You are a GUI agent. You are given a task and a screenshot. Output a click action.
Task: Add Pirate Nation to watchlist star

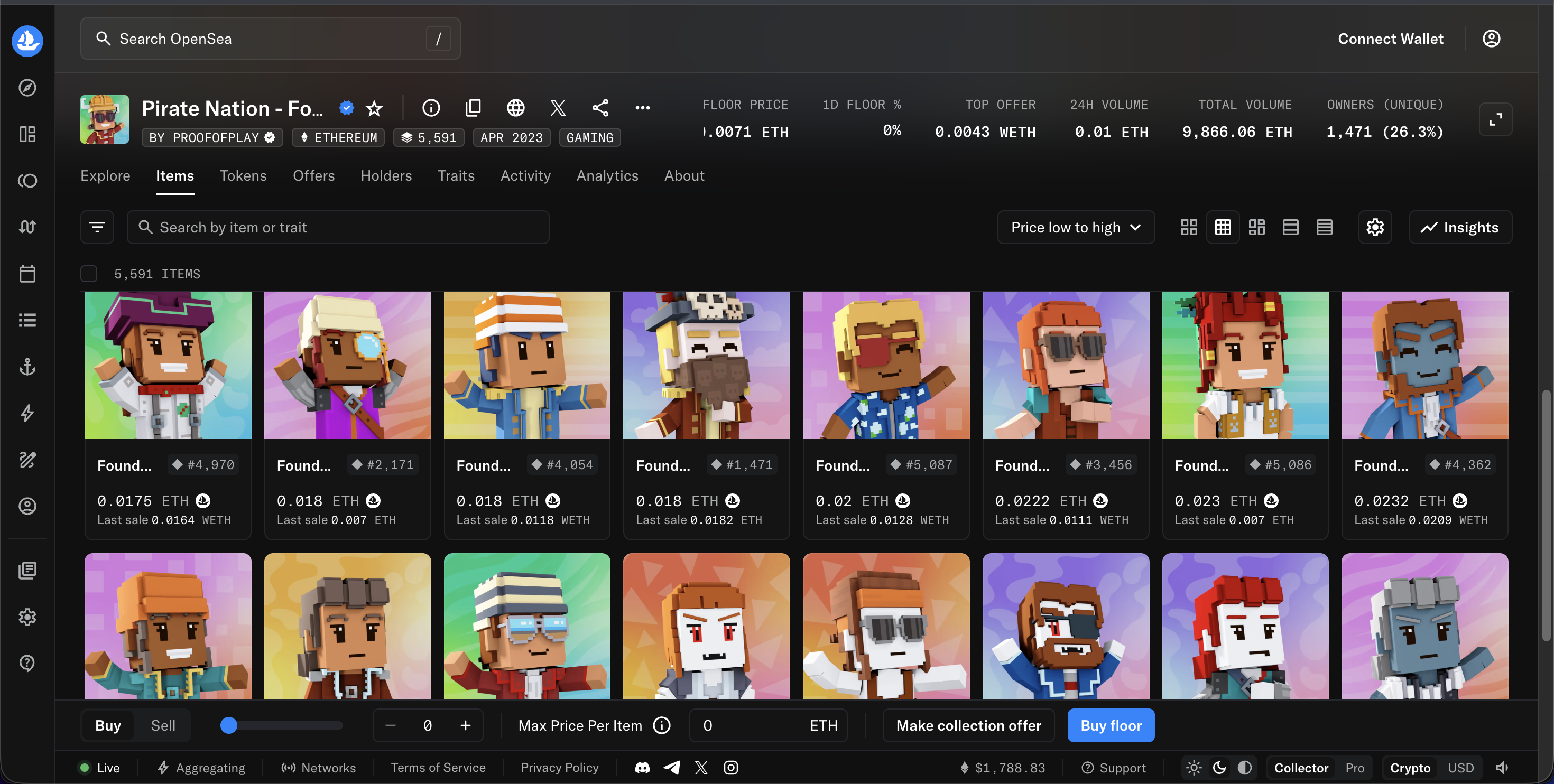click(x=374, y=108)
